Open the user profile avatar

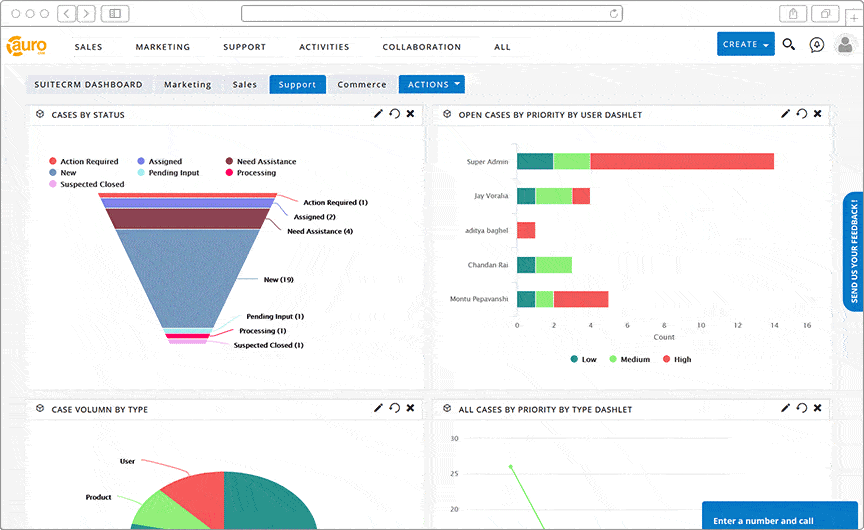click(845, 44)
